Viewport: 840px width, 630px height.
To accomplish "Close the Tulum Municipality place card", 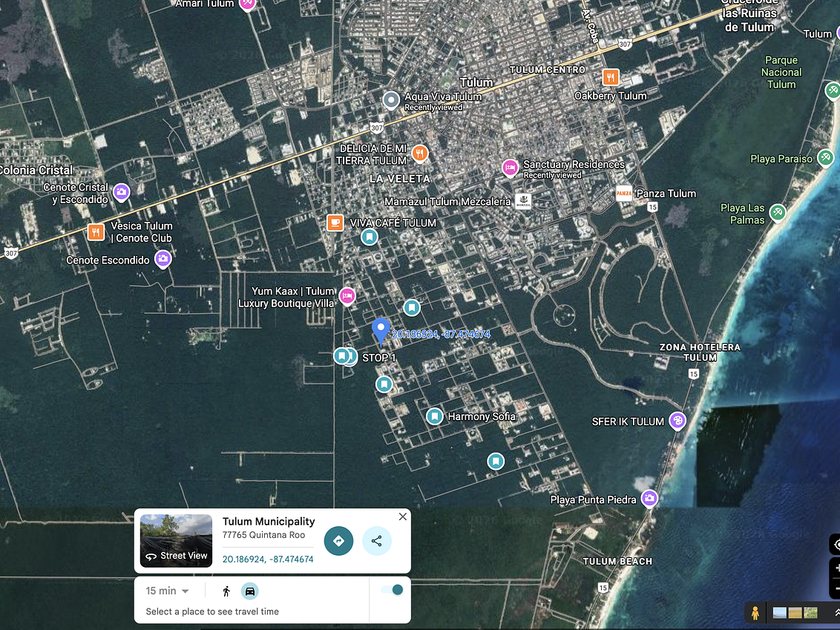I will tap(403, 516).
